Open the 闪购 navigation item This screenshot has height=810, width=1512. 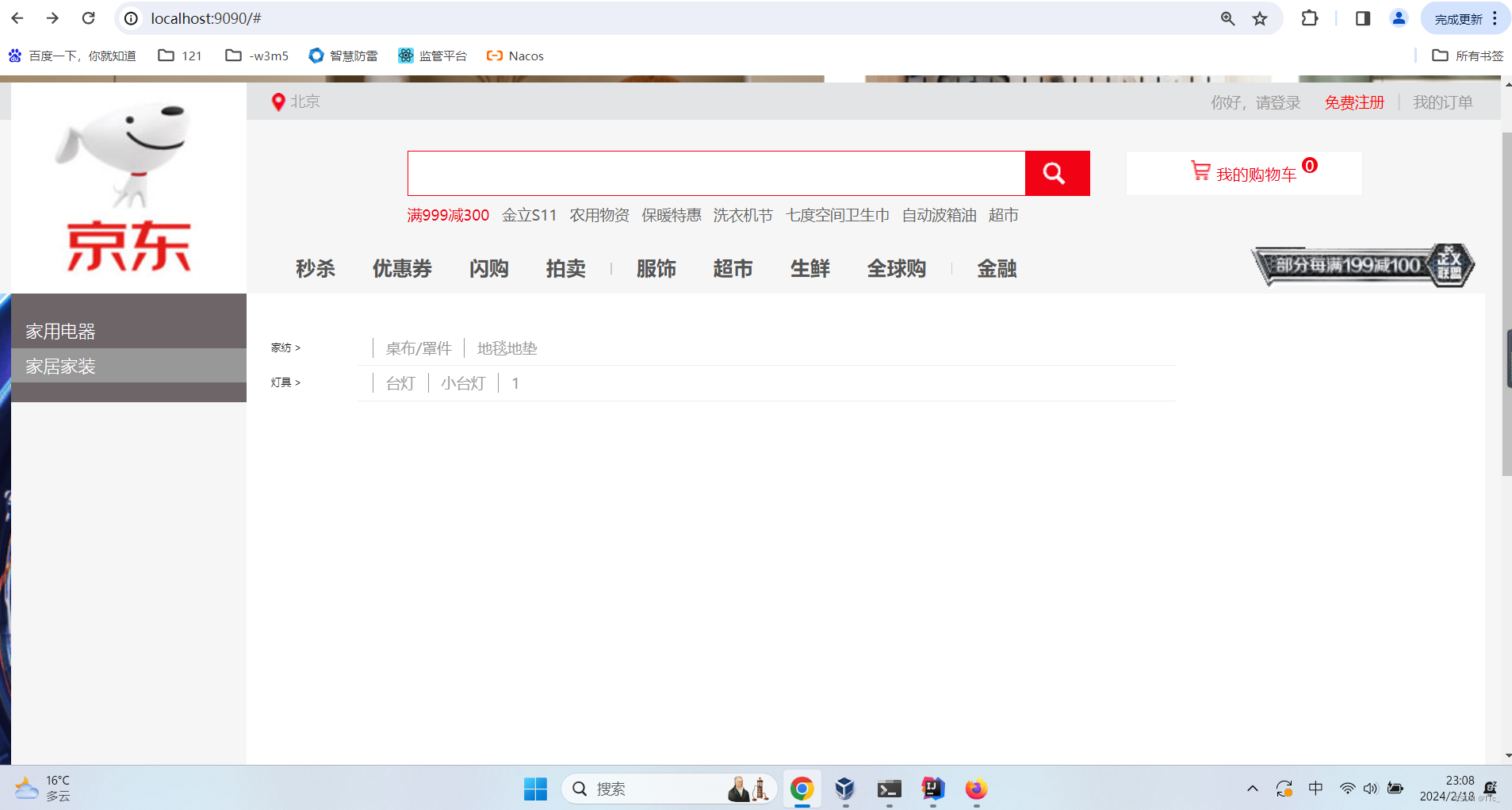click(x=489, y=269)
